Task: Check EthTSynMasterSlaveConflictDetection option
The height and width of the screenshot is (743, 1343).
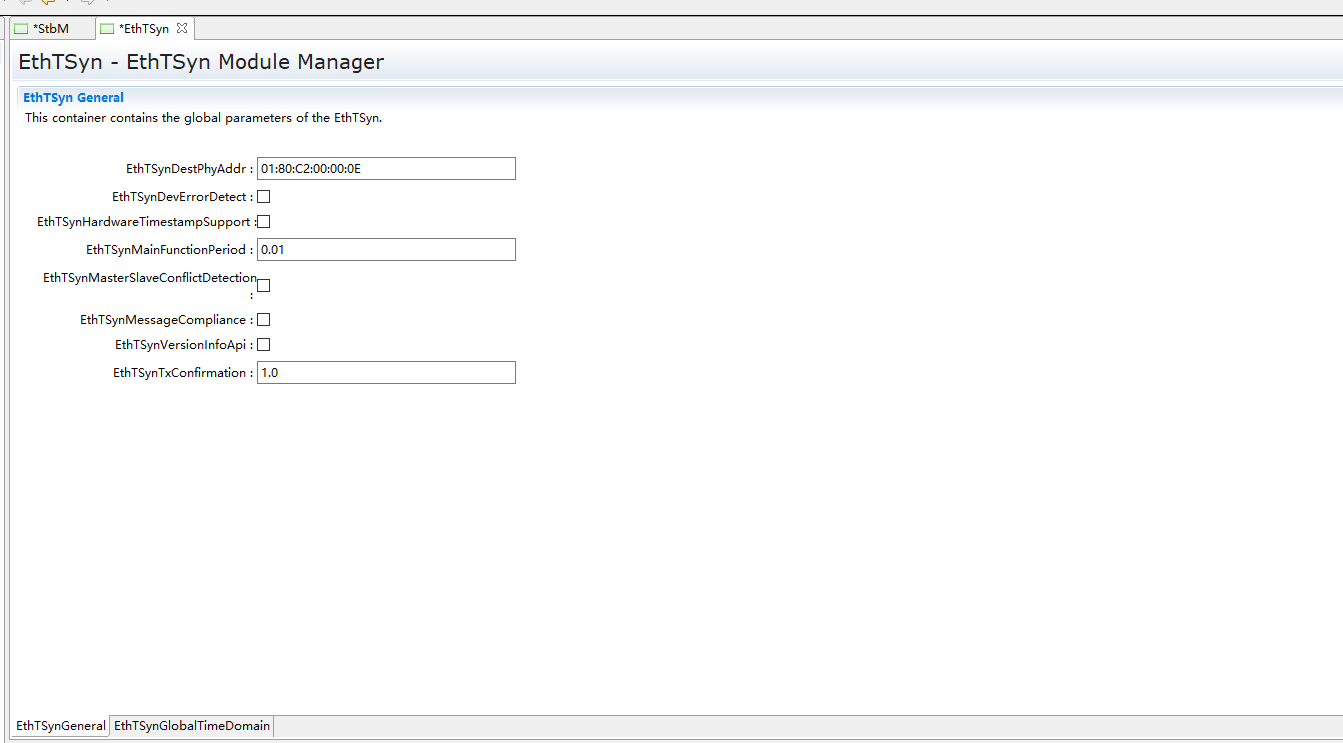Action: pyautogui.click(x=264, y=285)
